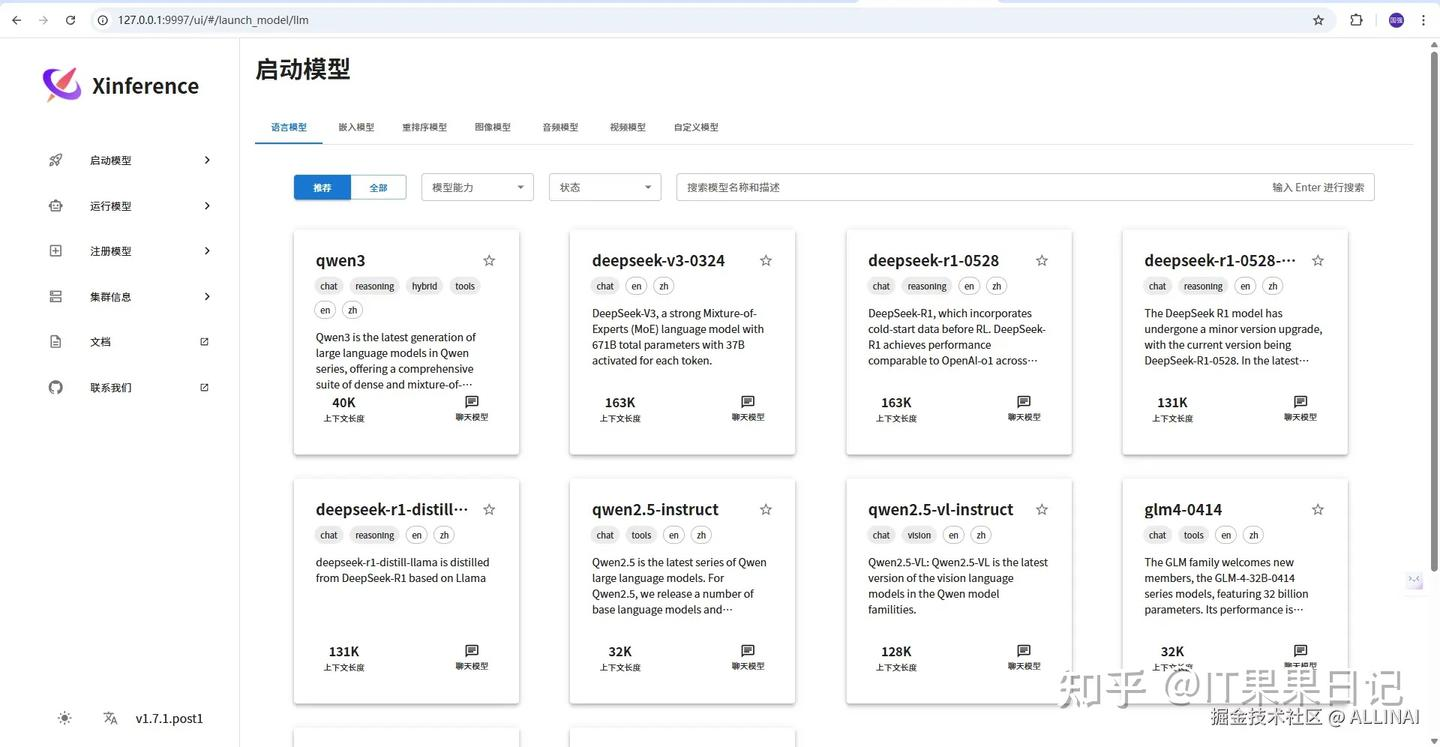Screen dimensions: 1440x747
Task: Open the 音频模型 tab
Action: coord(560,127)
